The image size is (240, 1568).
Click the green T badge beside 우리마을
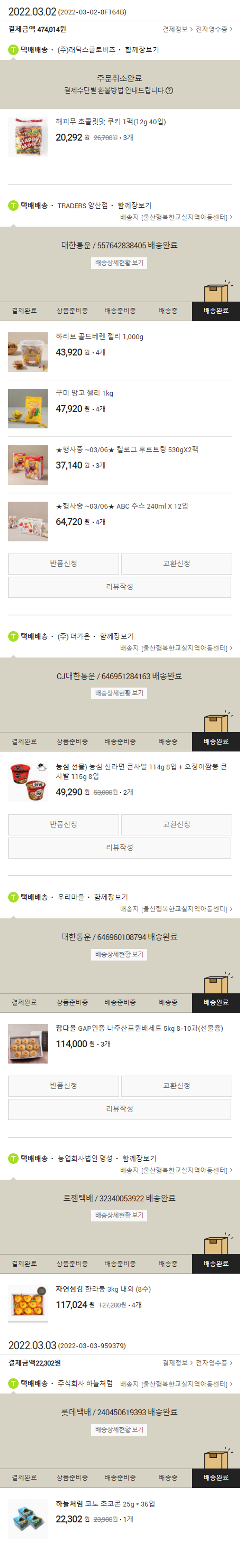13,897
